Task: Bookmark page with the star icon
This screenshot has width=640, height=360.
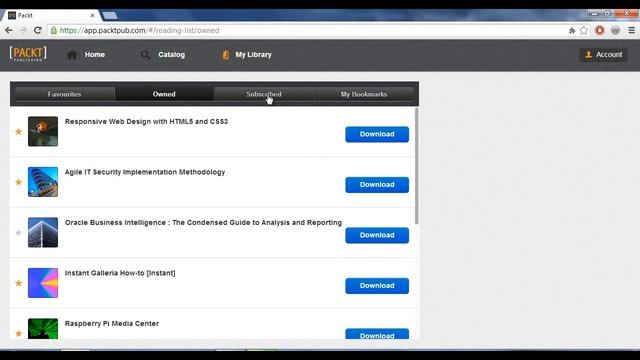Action: [584, 30]
